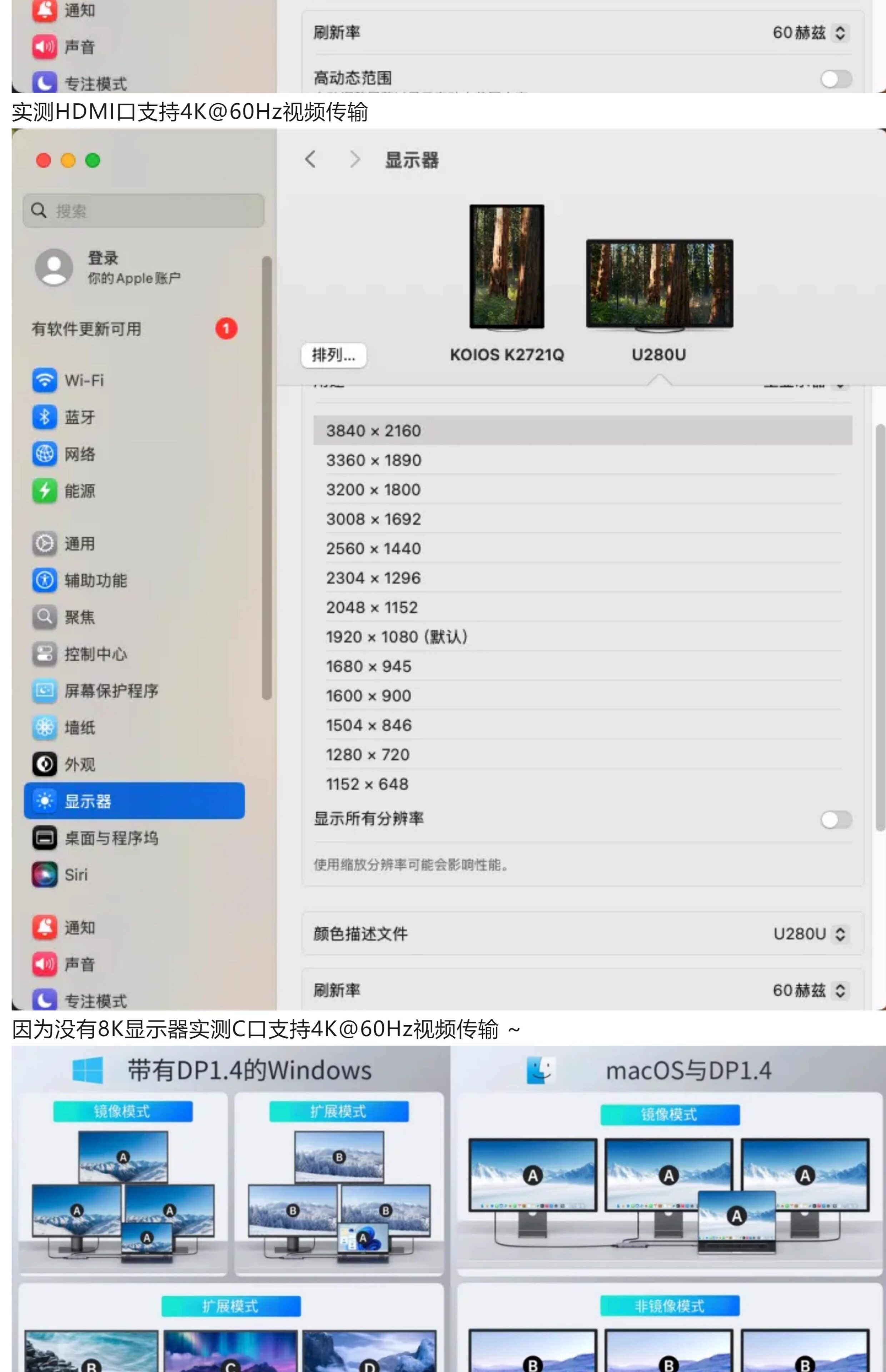Open the Wallpaper (墙纸) icon
886x1372 pixels.
(44, 727)
